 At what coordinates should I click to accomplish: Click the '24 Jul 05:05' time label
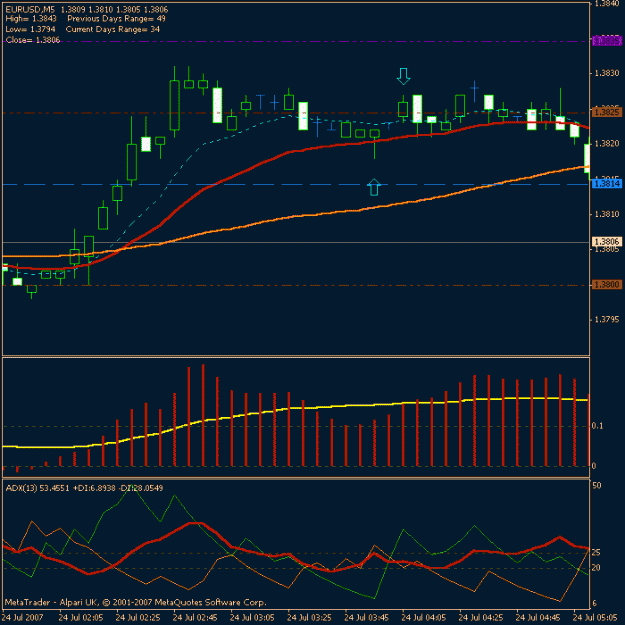tap(596, 618)
